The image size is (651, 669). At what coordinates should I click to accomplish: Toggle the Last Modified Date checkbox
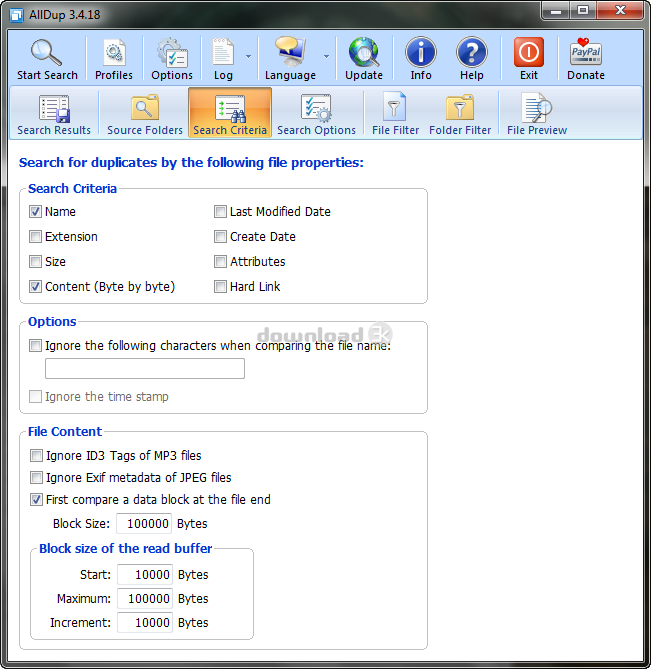click(x=221, y=212)
